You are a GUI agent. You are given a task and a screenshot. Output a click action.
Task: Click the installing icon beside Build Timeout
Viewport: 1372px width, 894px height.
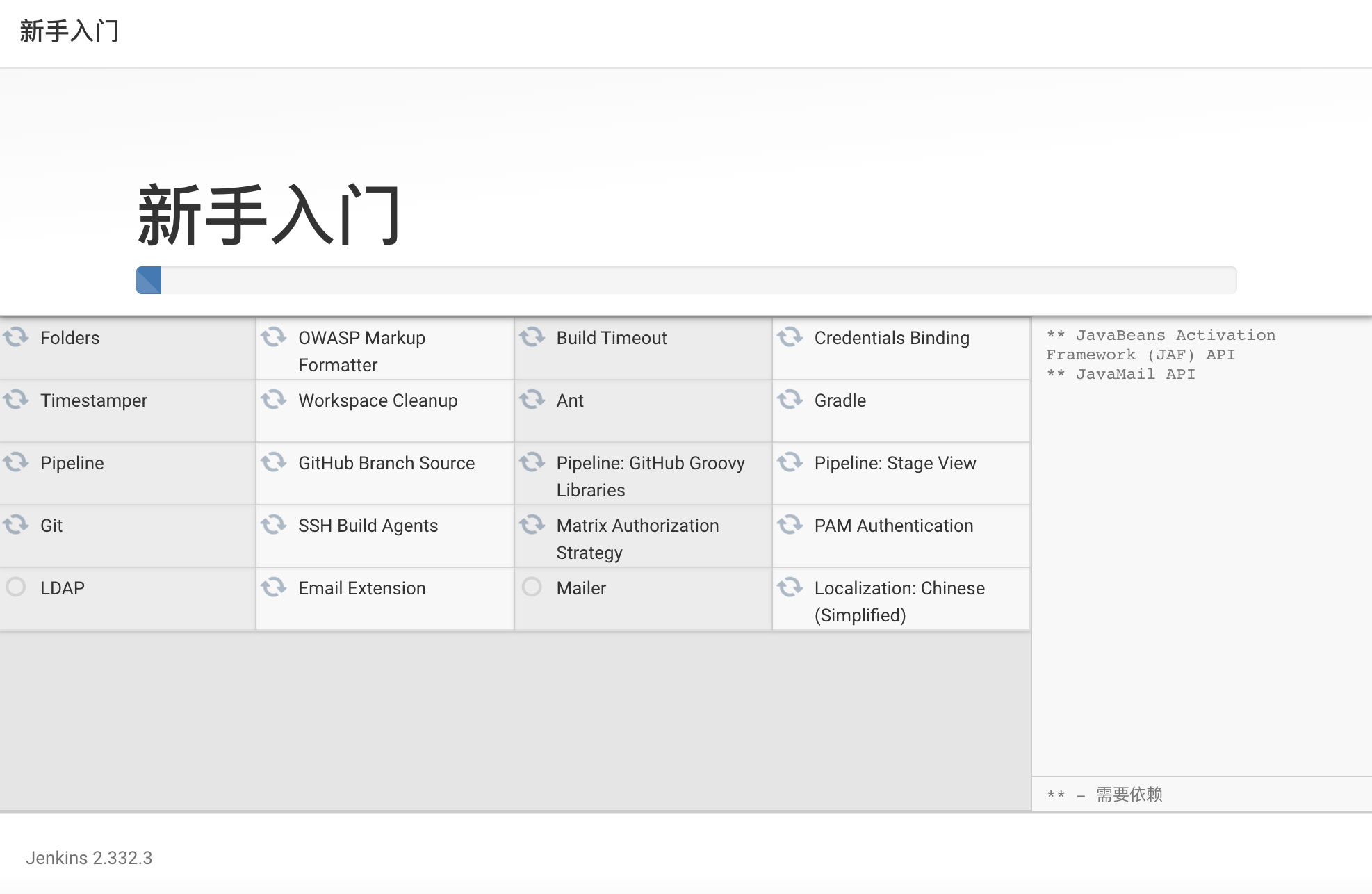coord(532,337)
